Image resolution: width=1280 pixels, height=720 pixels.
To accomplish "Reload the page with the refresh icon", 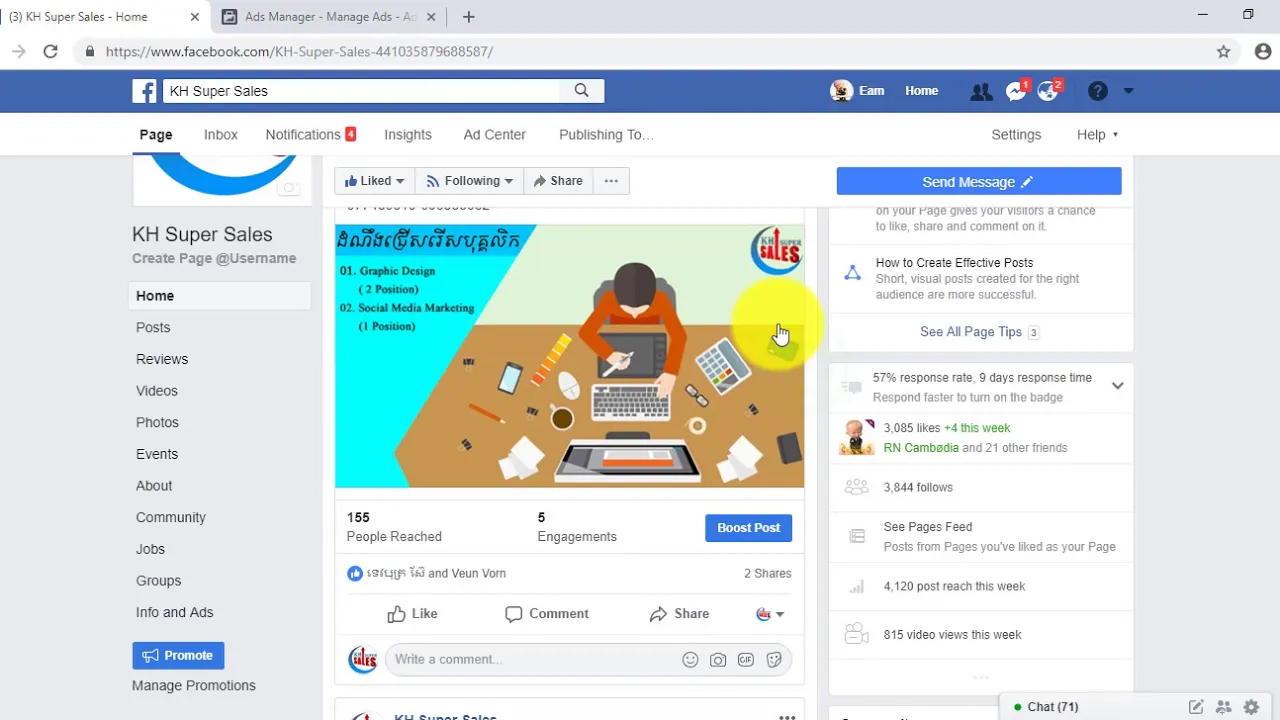I will click(x=50, y=51).
